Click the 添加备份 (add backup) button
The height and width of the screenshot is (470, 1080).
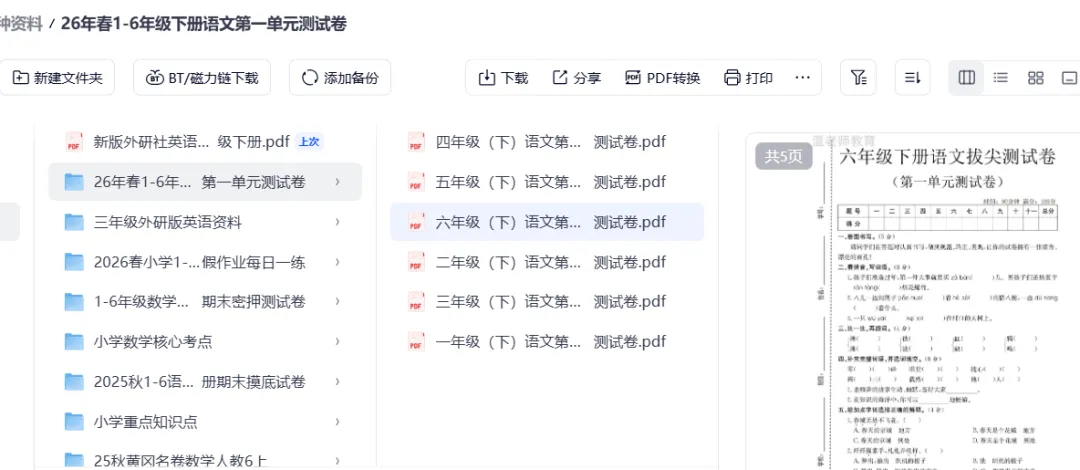(340, 78)
